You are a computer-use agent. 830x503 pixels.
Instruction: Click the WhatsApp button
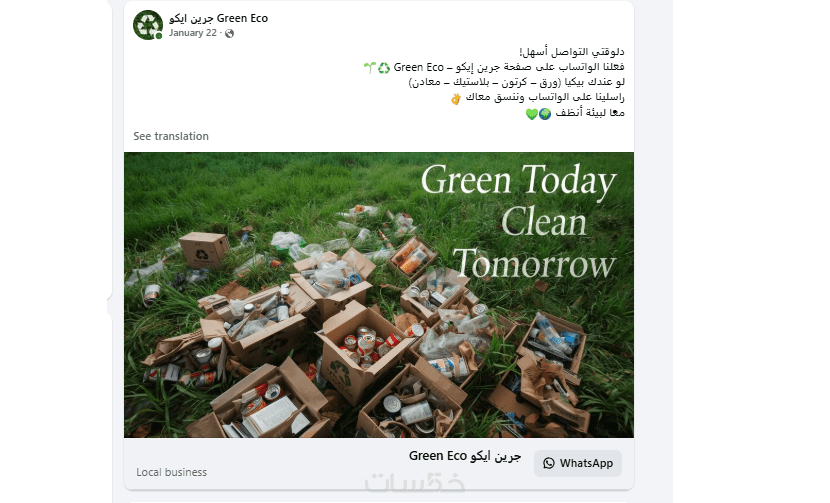(578, 463)
